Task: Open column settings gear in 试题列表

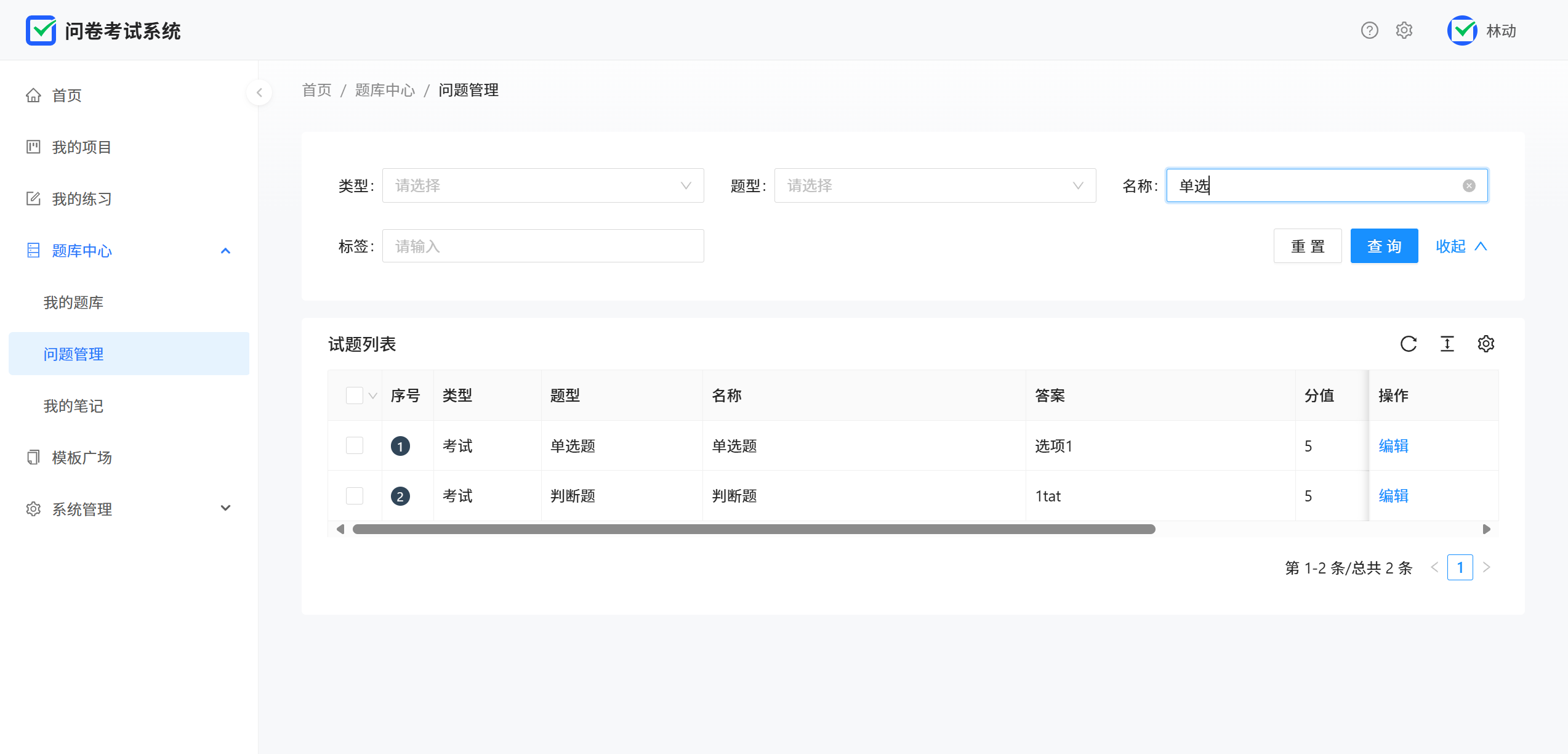Action: tap(1486, 344)
